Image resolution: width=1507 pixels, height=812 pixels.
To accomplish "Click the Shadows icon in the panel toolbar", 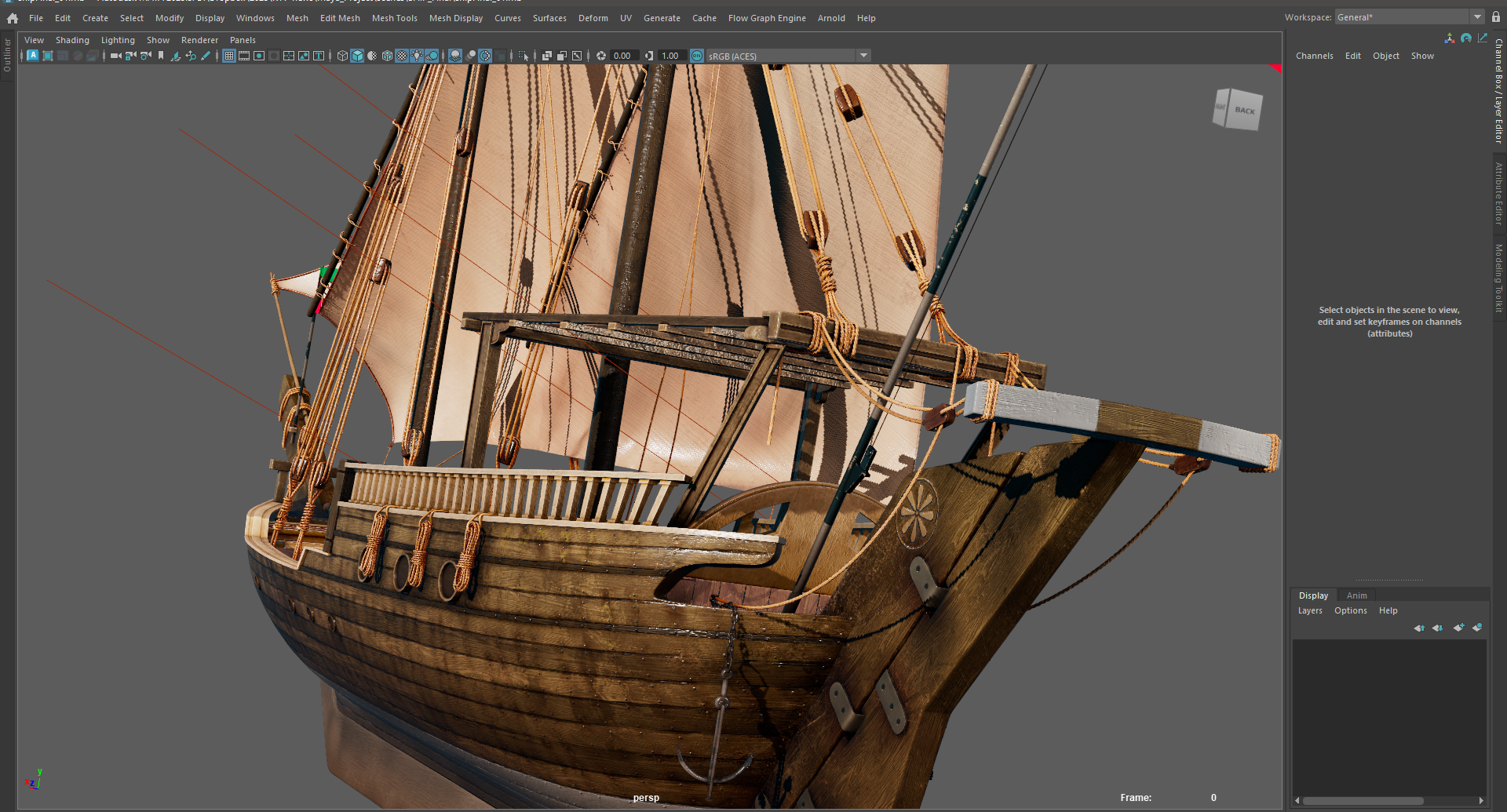I will pyautogui.click(x=432, y=56).
